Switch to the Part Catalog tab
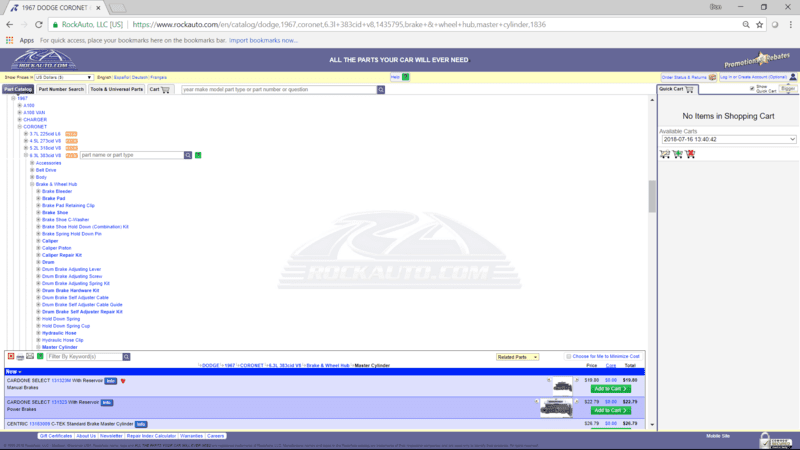Viewport: 800px width, 450px height. click(x=18, y=89)
